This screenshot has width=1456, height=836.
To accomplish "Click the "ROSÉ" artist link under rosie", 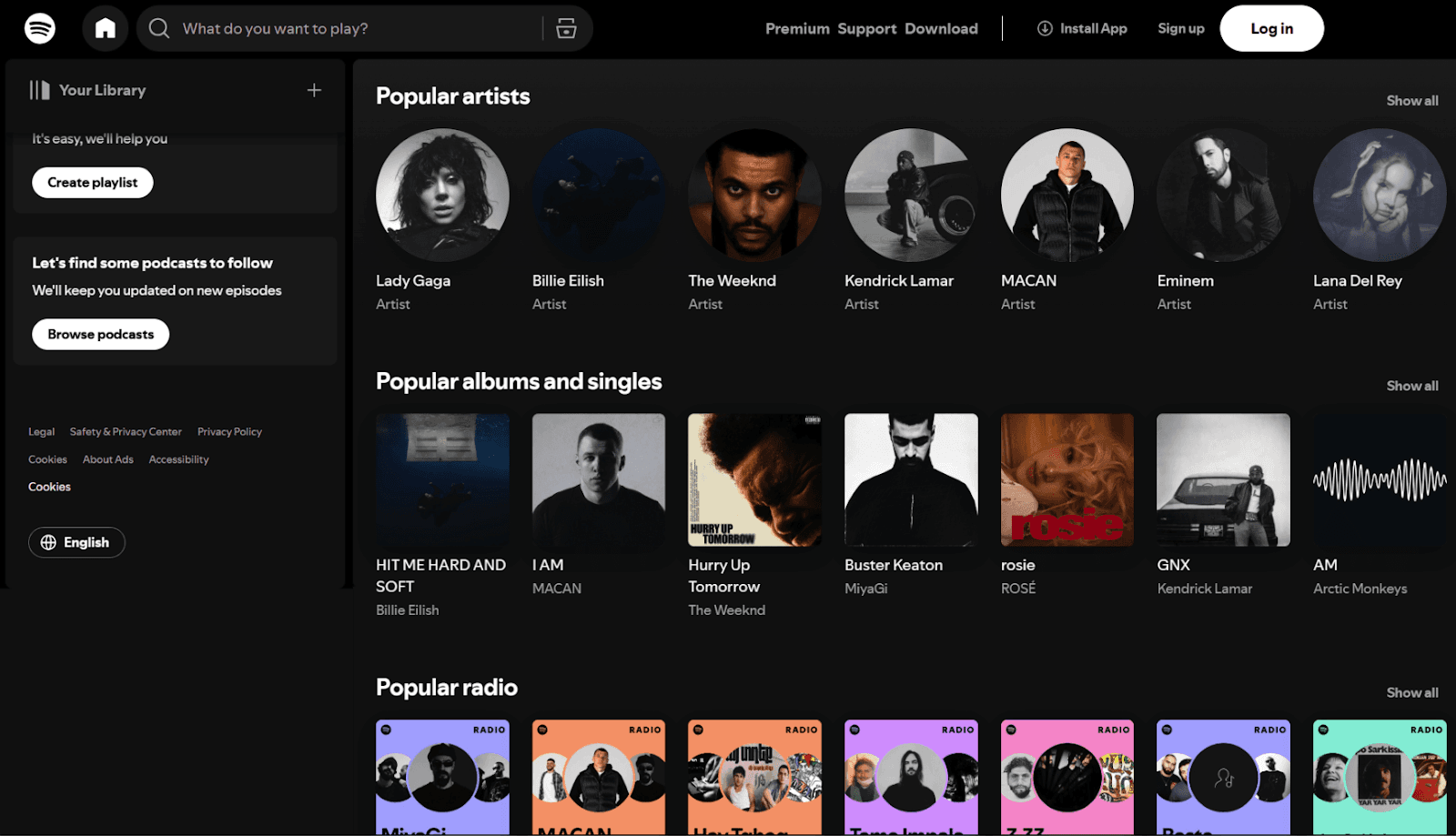I will click(x=1018, y=589).
